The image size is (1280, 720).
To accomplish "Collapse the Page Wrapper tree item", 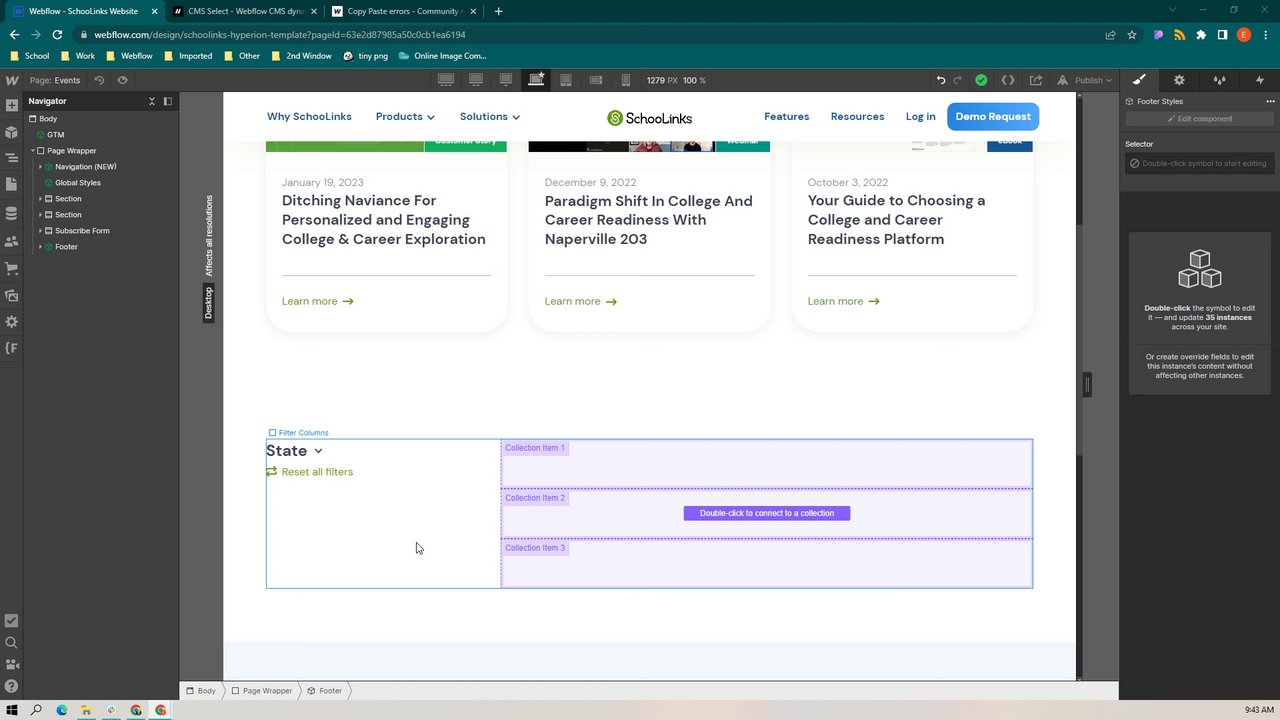I will click(32, 151).
